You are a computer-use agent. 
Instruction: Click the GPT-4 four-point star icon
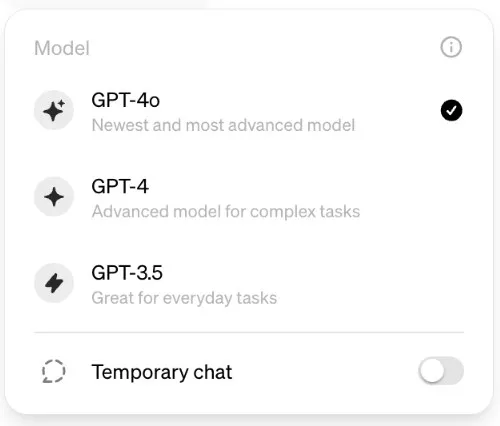(54, 197)
